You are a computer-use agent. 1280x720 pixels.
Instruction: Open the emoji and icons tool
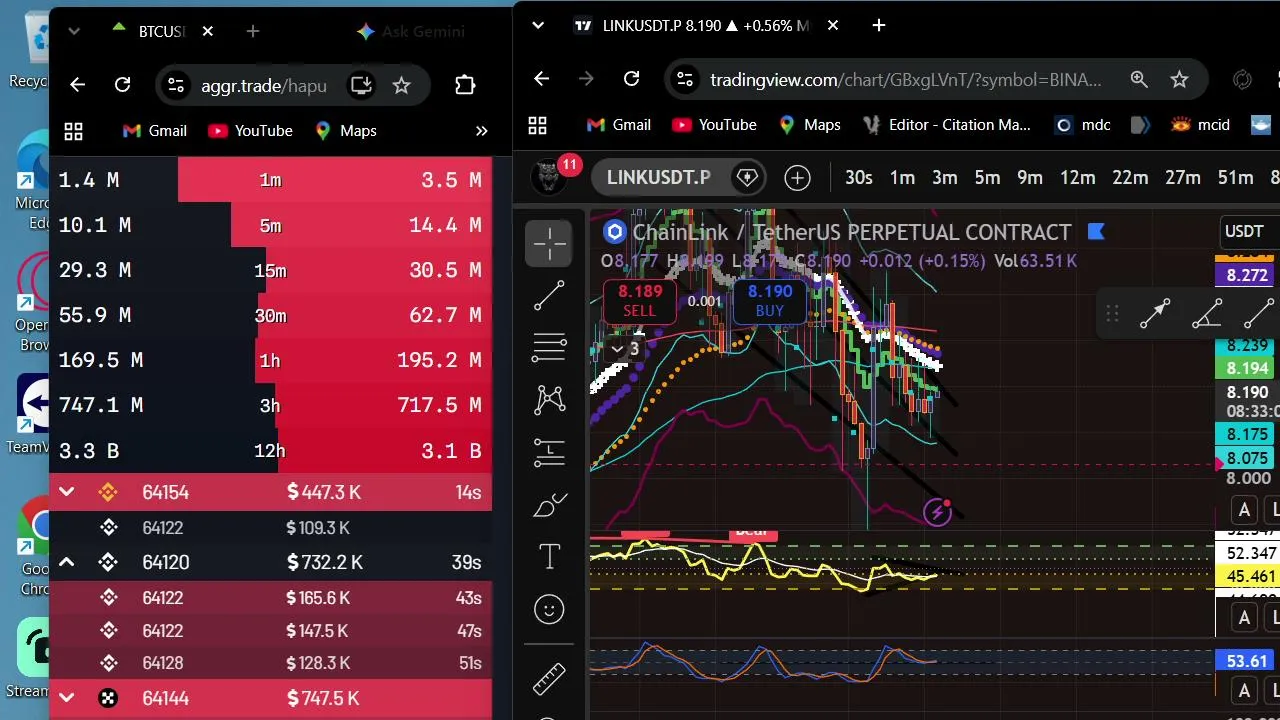coord(549,609)
